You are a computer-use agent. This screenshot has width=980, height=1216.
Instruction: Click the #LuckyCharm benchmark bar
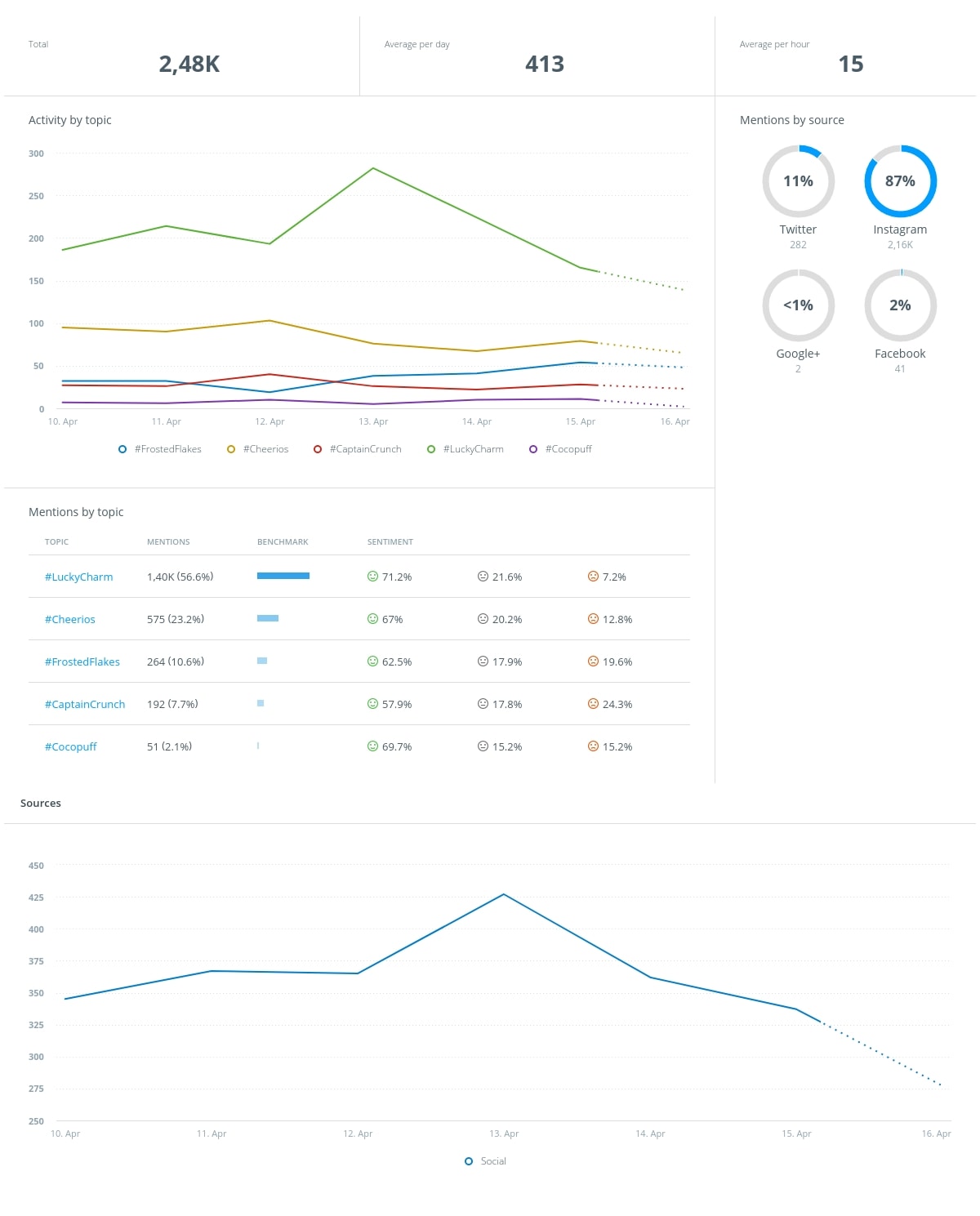[x=283, y=576]
